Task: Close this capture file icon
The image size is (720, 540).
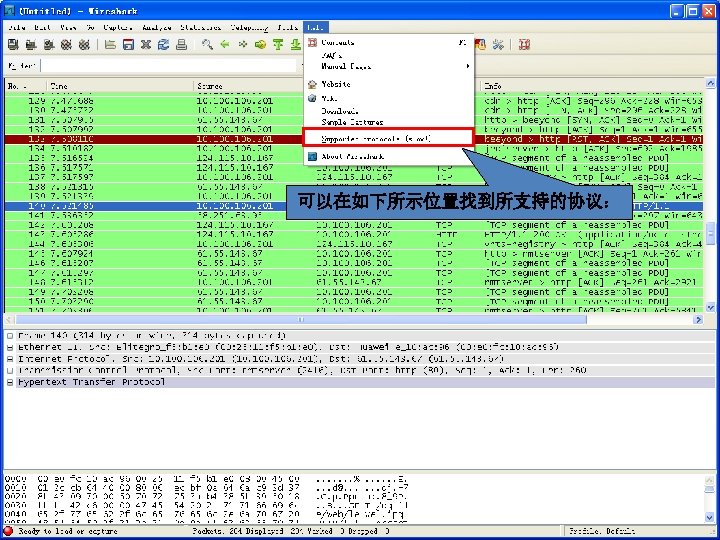Action: tap(146, 45)
